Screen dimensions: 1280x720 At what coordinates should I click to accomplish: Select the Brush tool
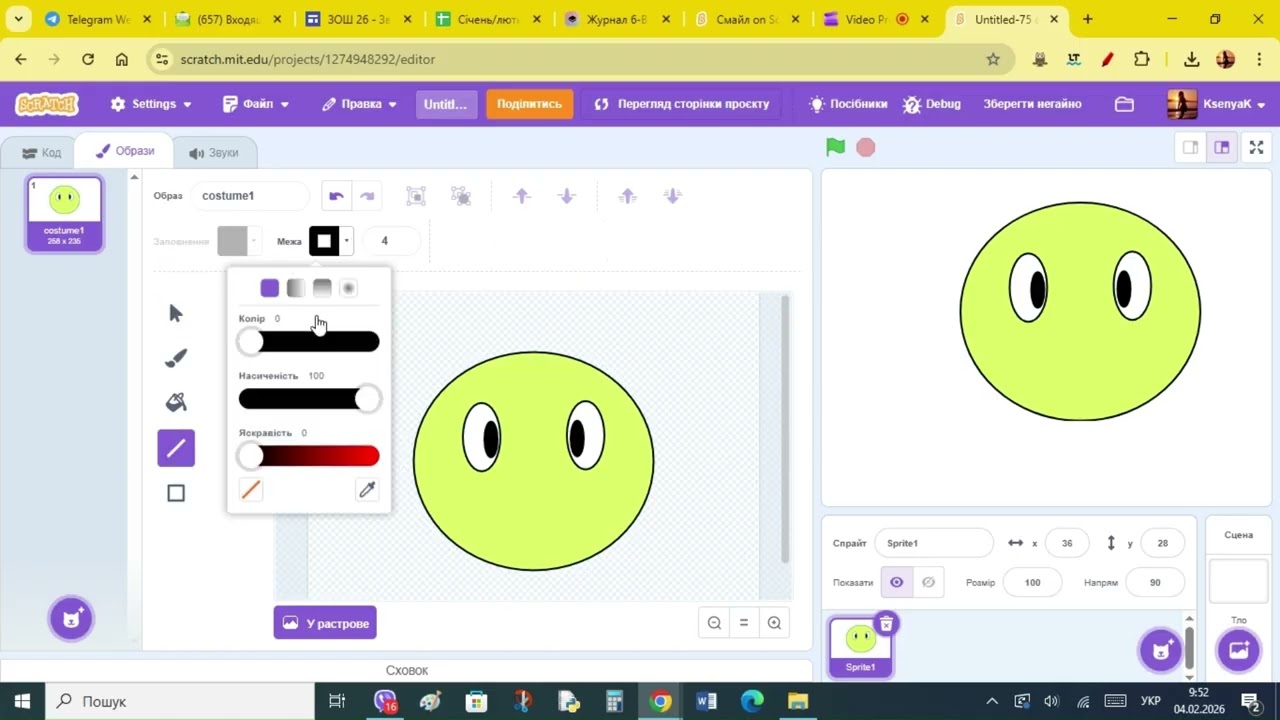click(176, 358)
